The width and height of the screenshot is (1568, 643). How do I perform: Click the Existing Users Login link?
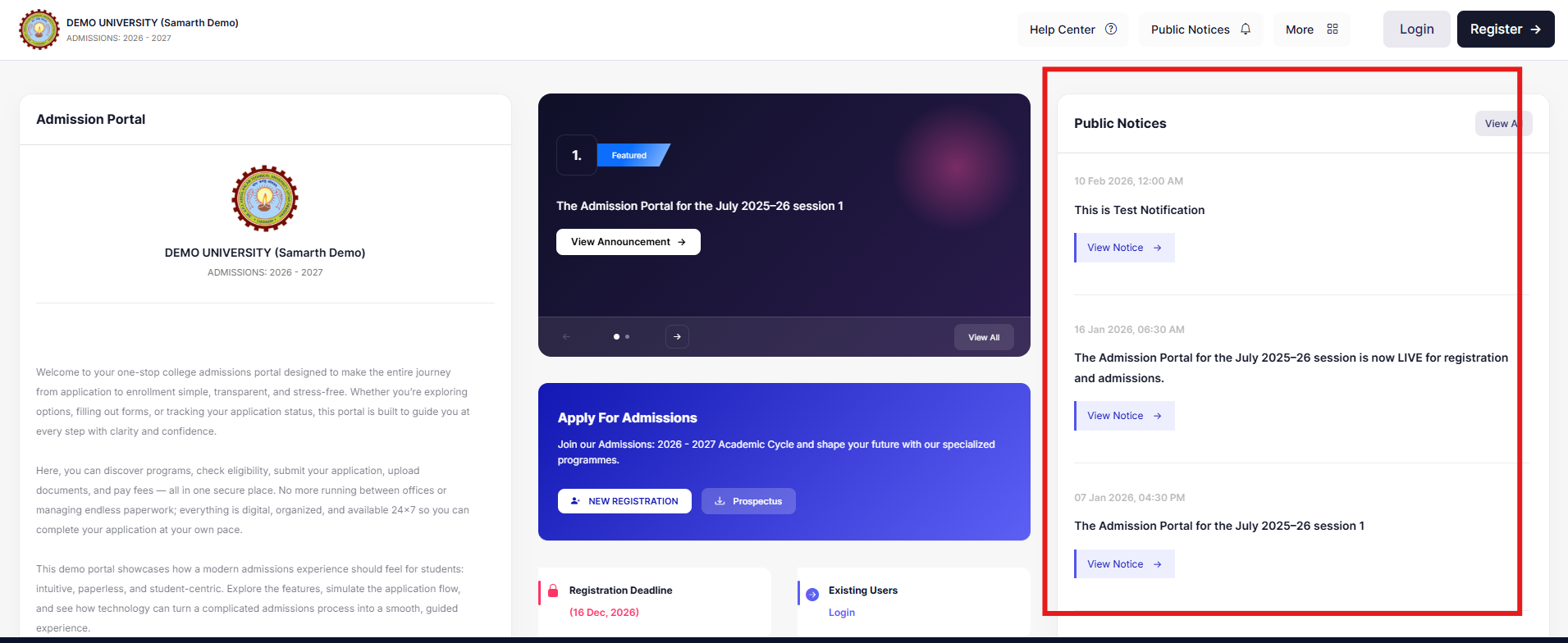point(841,613)
